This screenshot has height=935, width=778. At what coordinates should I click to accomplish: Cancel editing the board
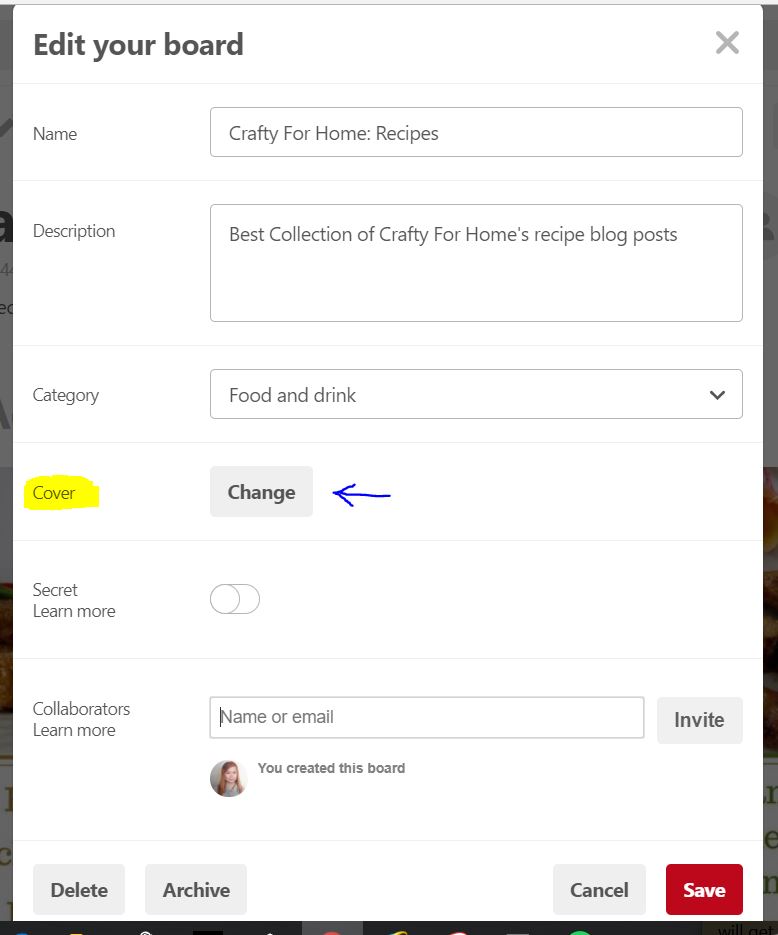pos(599,890)
